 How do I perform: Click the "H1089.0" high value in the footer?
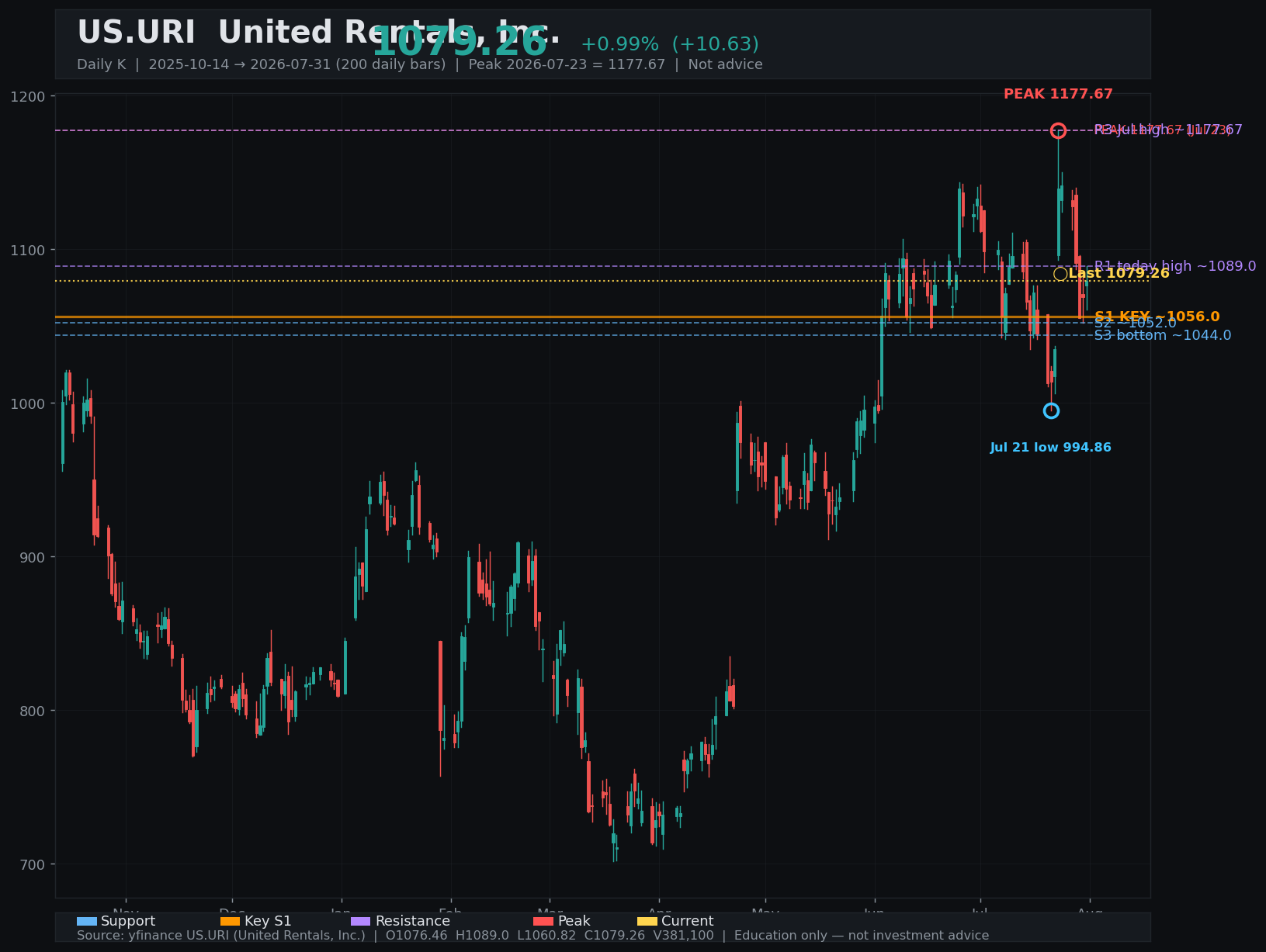pos(484,936)
